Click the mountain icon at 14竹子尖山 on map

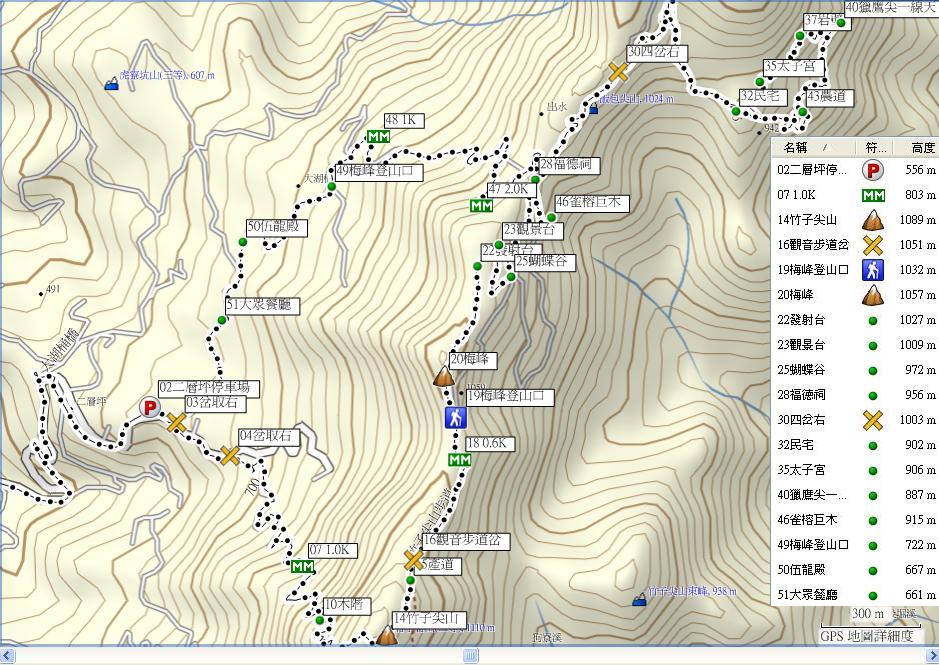click(x=387, y=636)
